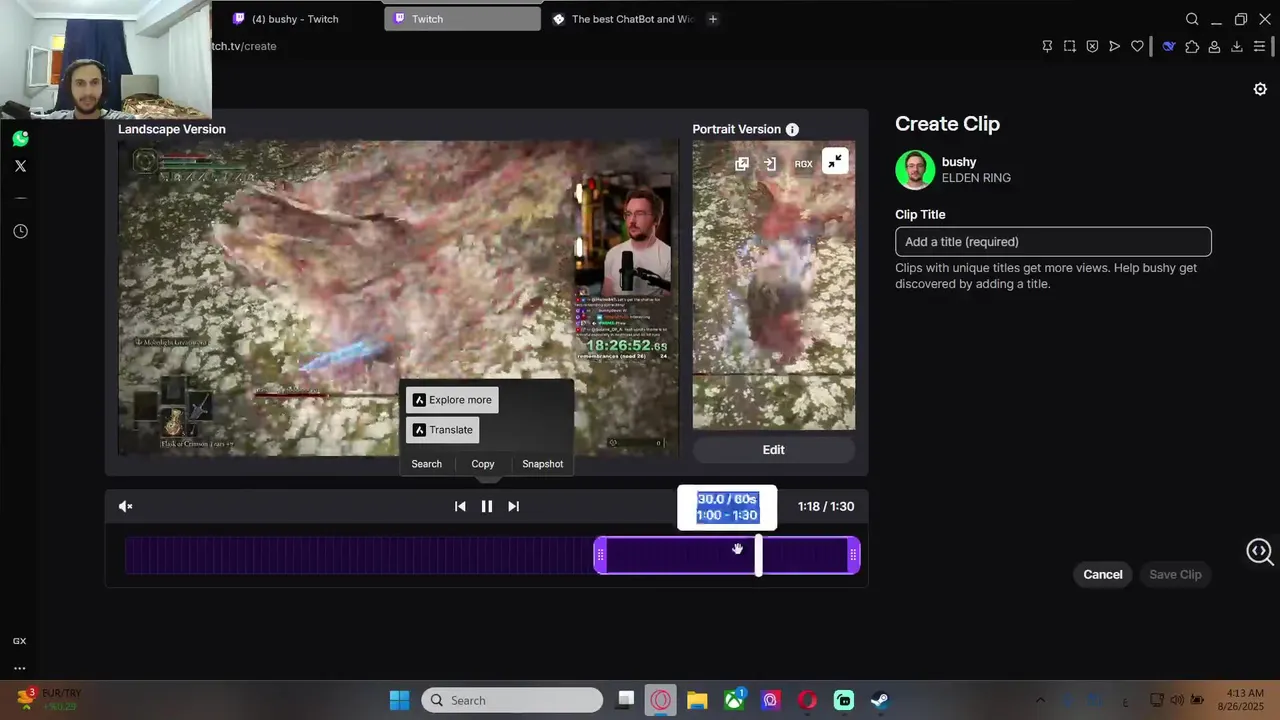Open the send/flow arrow icon
Image resolution: width=1280 pixels, height=720 pixels.
(x=1114, y=46)
